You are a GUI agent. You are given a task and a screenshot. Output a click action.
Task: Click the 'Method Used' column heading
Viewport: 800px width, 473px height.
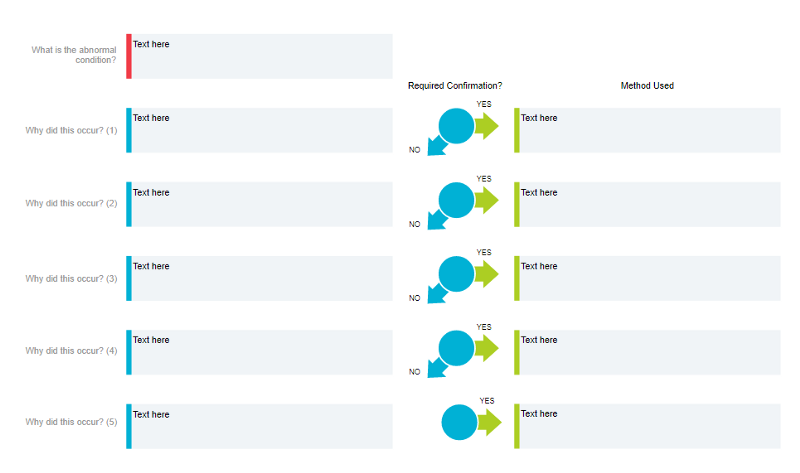click(647, 86)
